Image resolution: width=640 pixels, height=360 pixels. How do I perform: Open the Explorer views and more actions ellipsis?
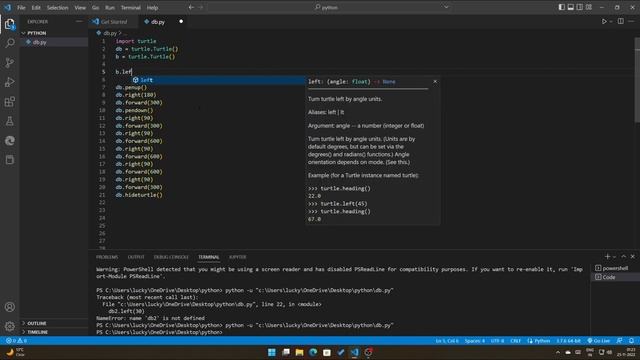(79, 22)
